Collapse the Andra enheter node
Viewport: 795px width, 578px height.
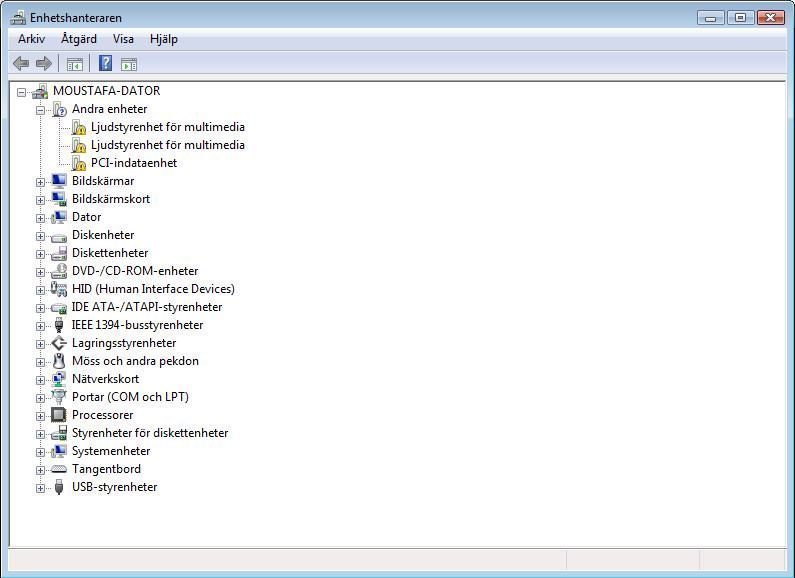[x=40, y=110]
